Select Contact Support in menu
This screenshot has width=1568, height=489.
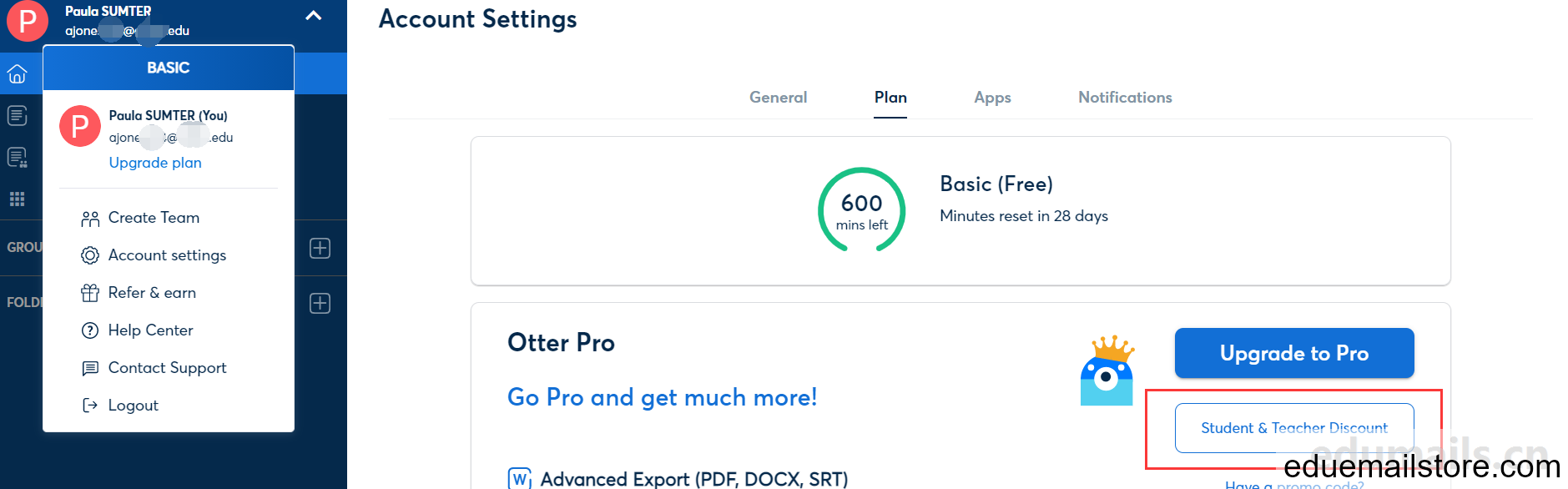coord(169,368)
